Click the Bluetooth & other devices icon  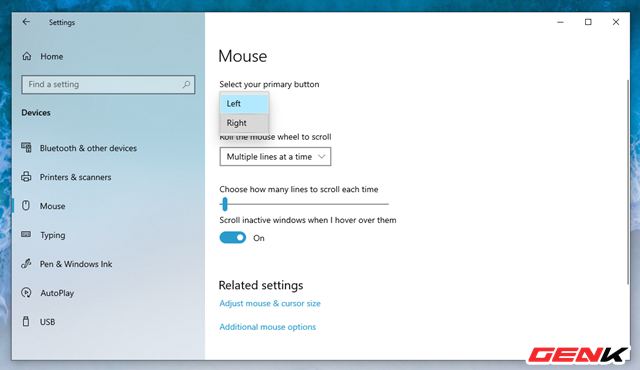(x=27, y=148)
